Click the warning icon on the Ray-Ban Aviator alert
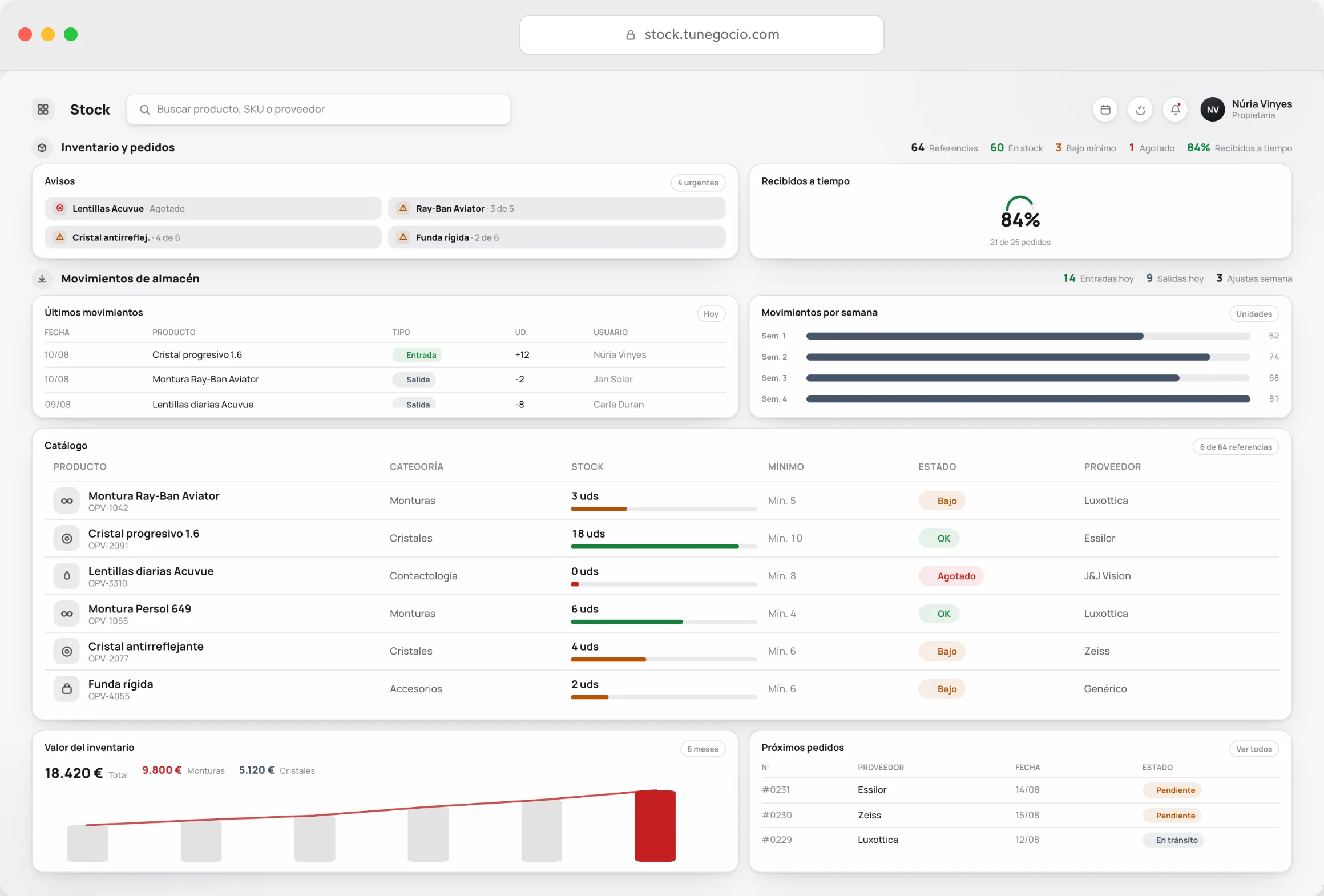This screenshot has height=896, width=1324. coord(403,208)
